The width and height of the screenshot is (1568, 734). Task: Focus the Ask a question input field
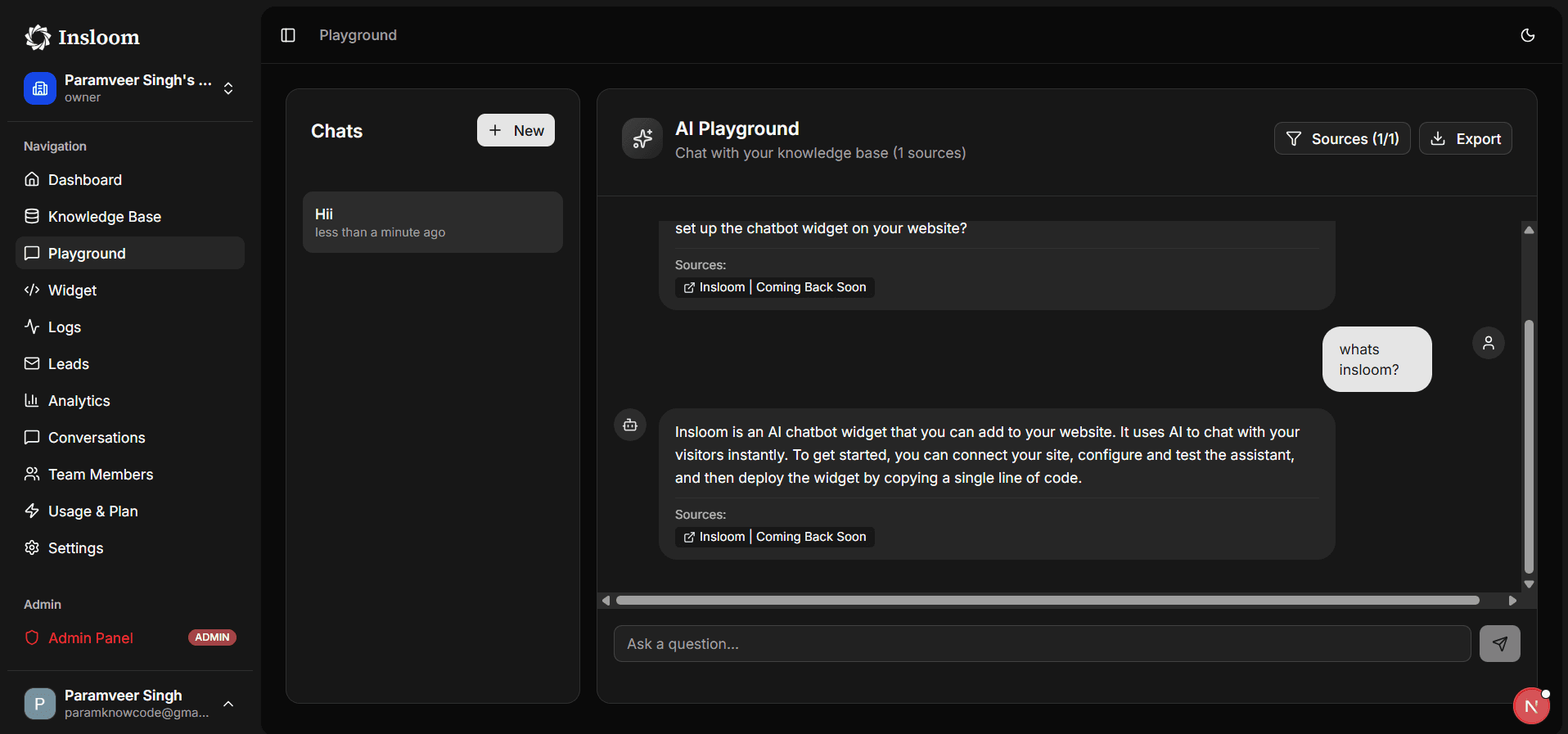tap(1041, 644)
